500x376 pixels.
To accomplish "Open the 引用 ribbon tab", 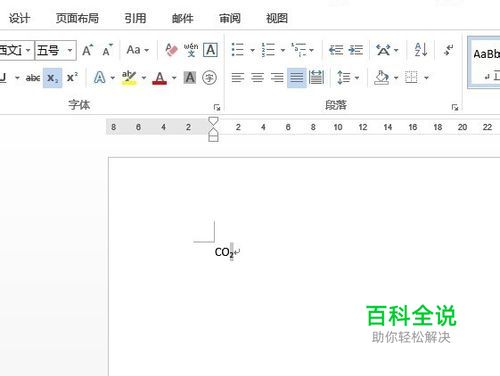I will pos(135,18).
